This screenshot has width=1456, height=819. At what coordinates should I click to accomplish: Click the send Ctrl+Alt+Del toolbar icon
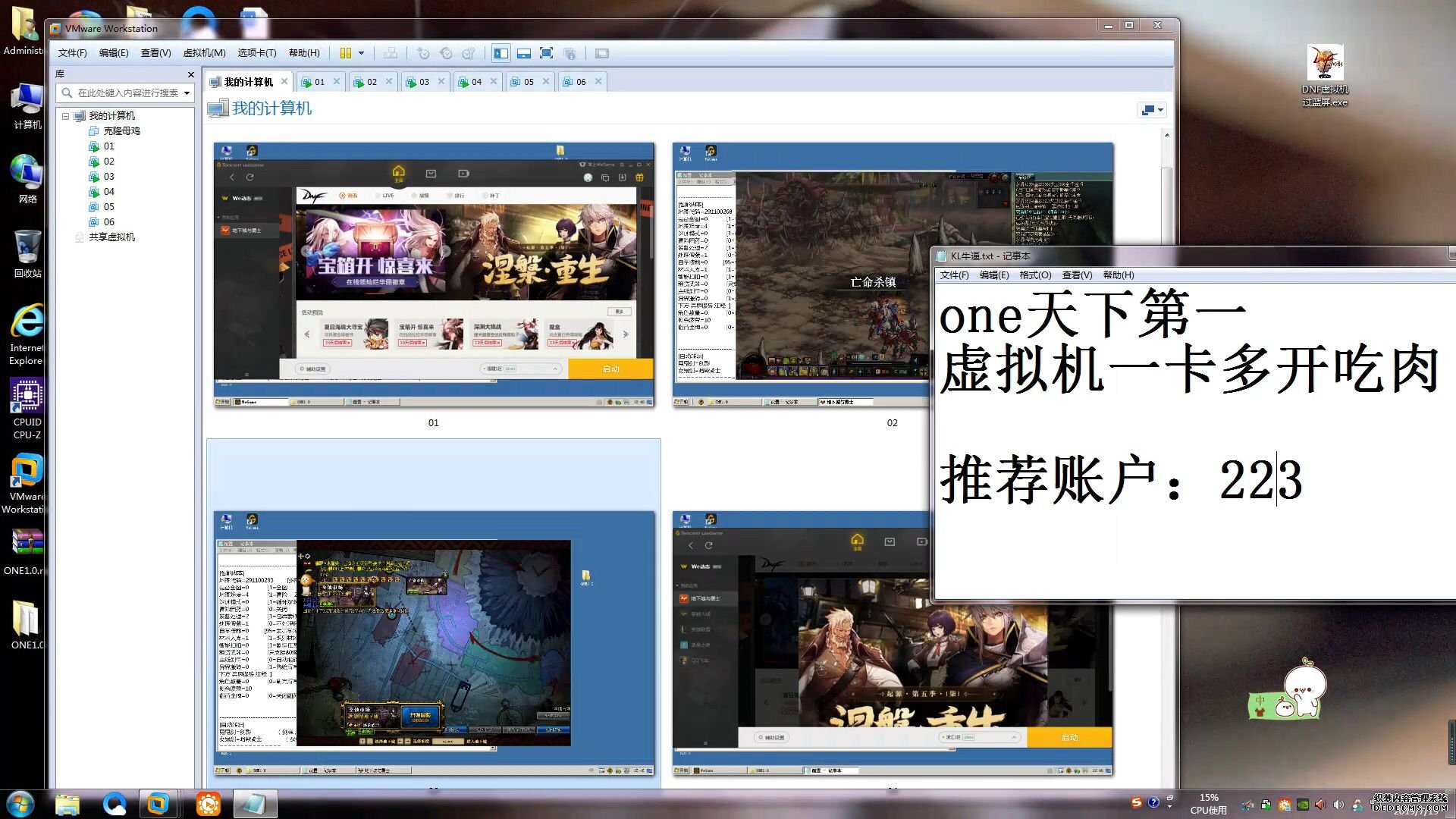pyautogui.click(x=391, y=53)
